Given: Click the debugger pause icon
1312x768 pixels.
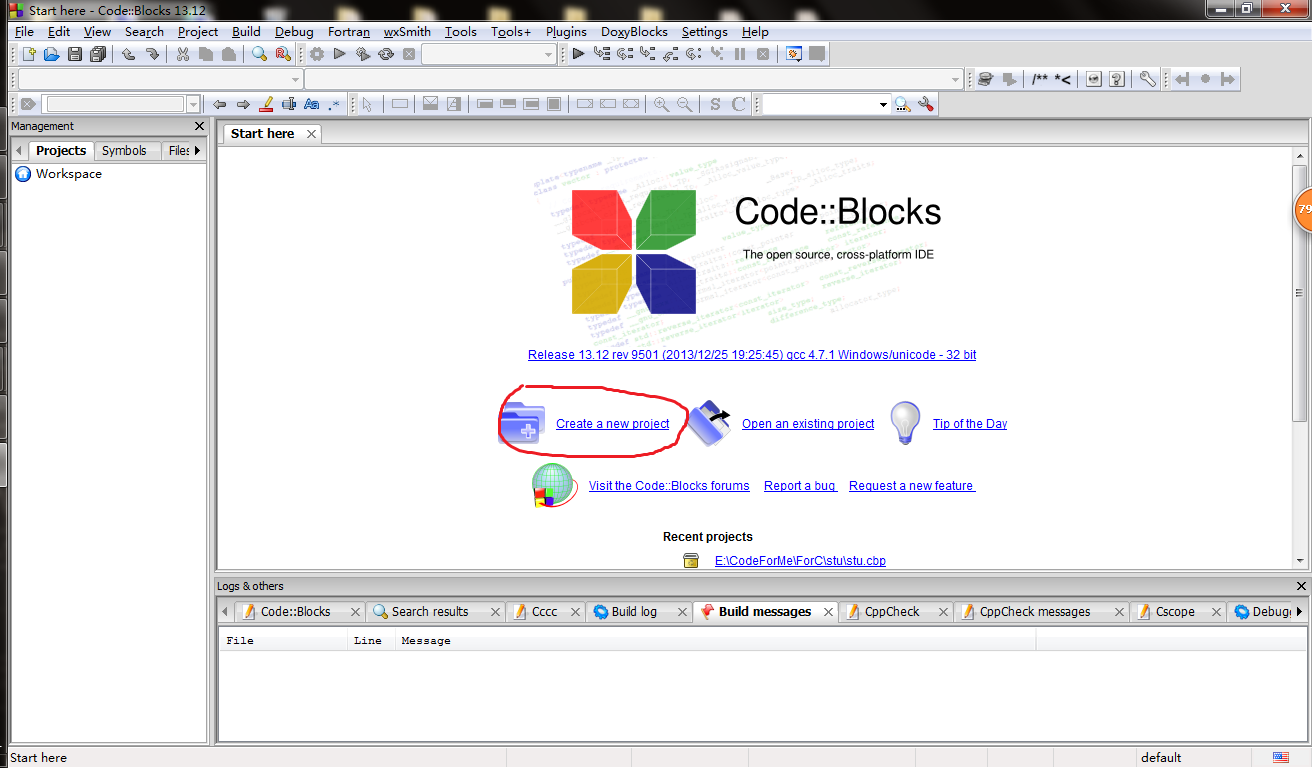Looking at the screenshot, I should (x=740, y=54).
